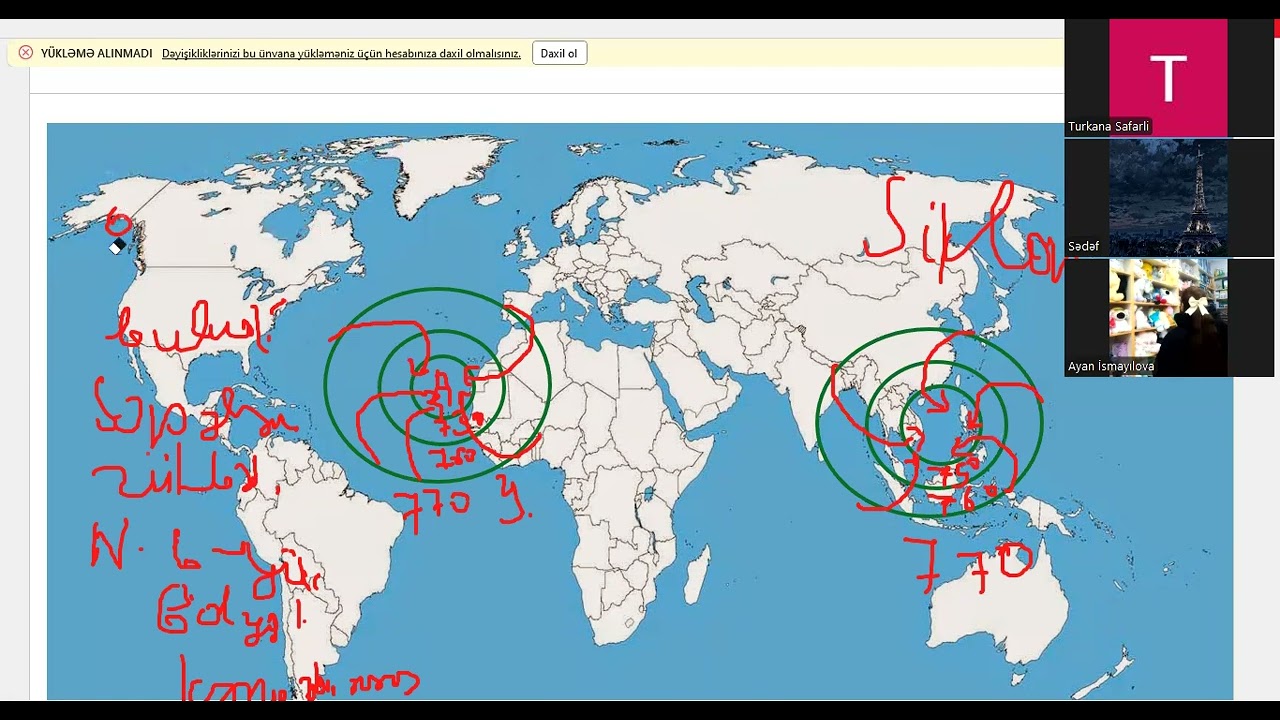Screen dimensions: 1280x720
Task: Click the 'Sədəf' name label
Action: (x=1083, y=247)
